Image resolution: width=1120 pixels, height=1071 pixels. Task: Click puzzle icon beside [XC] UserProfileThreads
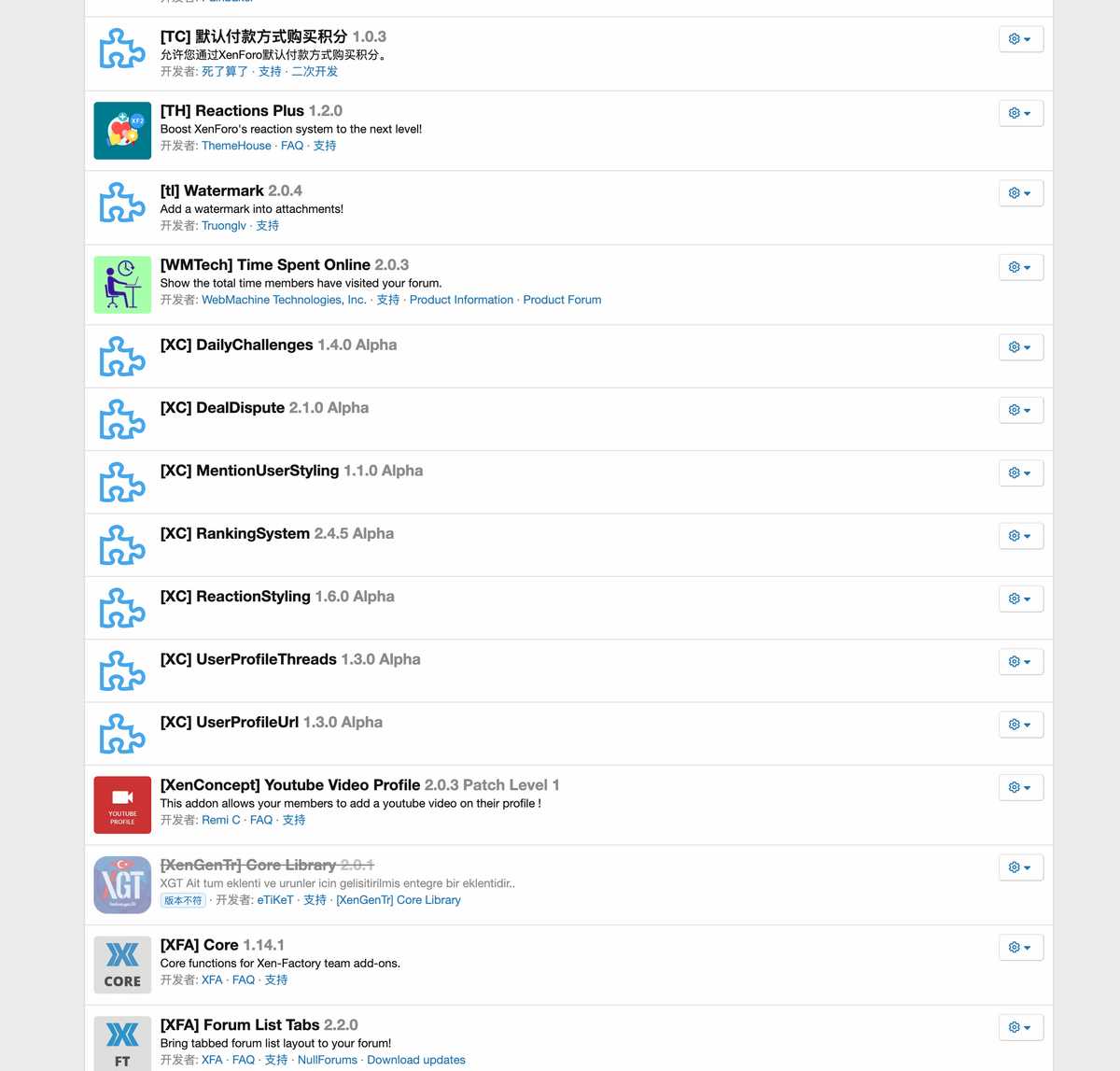click(122, 671)
